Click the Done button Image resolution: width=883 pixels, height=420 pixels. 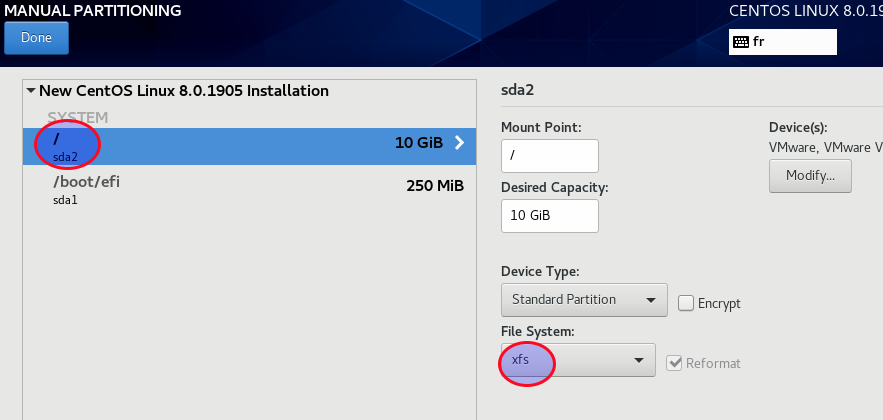pos(36,38)
